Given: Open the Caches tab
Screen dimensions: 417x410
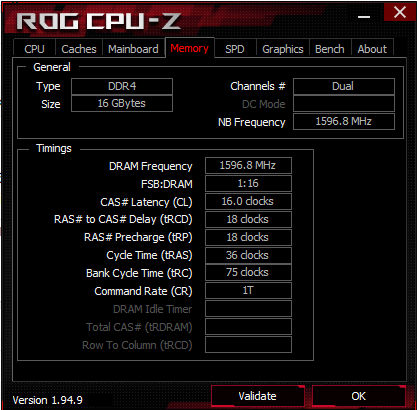Looking at the screenshot, I should click(79, 49).
